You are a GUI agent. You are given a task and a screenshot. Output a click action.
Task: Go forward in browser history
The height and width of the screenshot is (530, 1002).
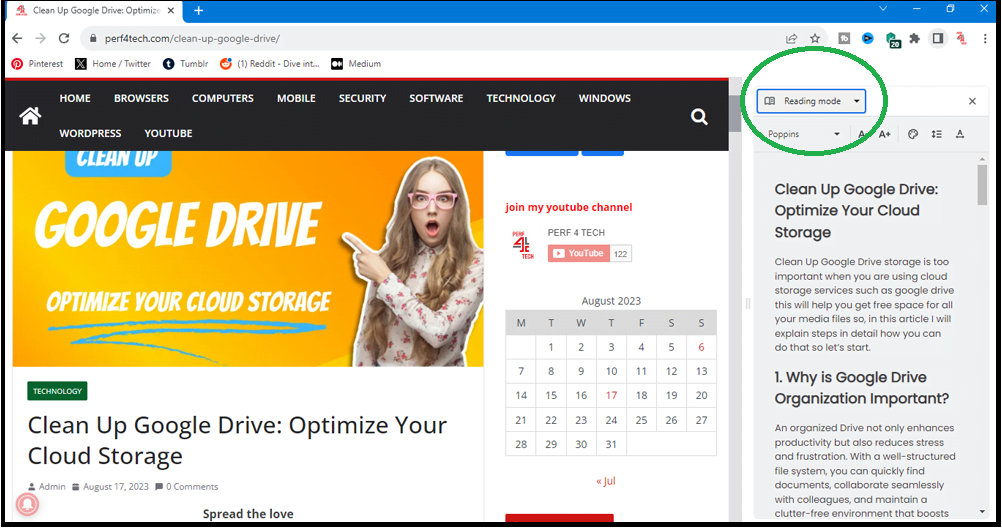[x=40, y=38]
